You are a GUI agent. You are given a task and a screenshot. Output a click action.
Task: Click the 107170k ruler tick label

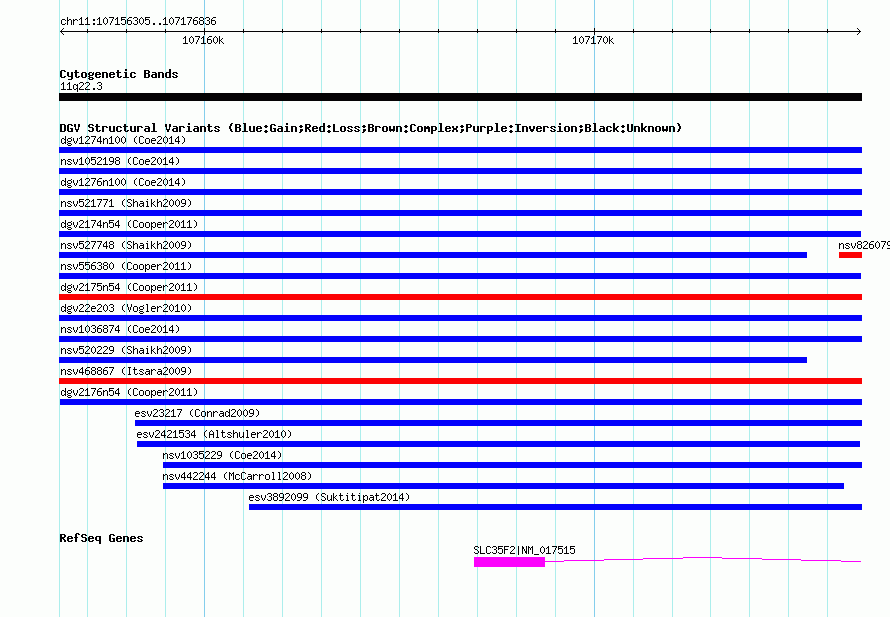(x=593, y=40)
